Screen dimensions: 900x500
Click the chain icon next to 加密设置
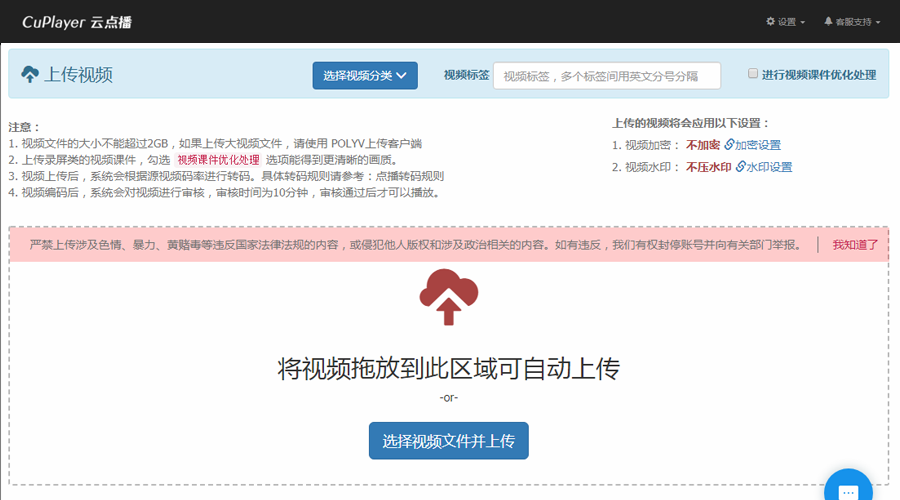pyautogui.click(x=729, y=145)
